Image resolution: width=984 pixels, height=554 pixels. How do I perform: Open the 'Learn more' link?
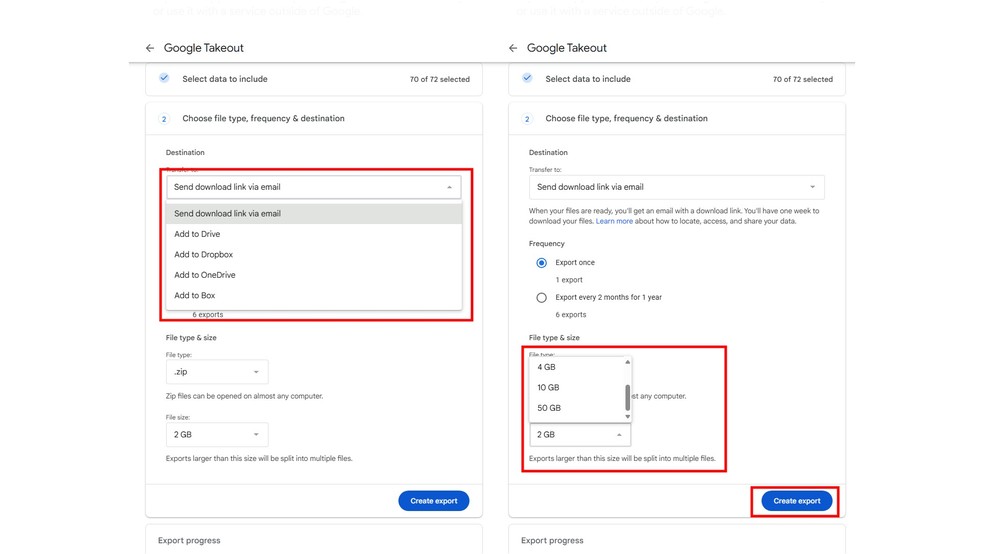(x=614, y=221)
